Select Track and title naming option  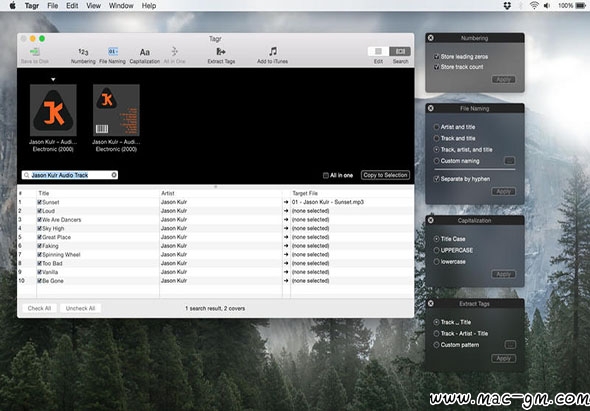[436, 139]
